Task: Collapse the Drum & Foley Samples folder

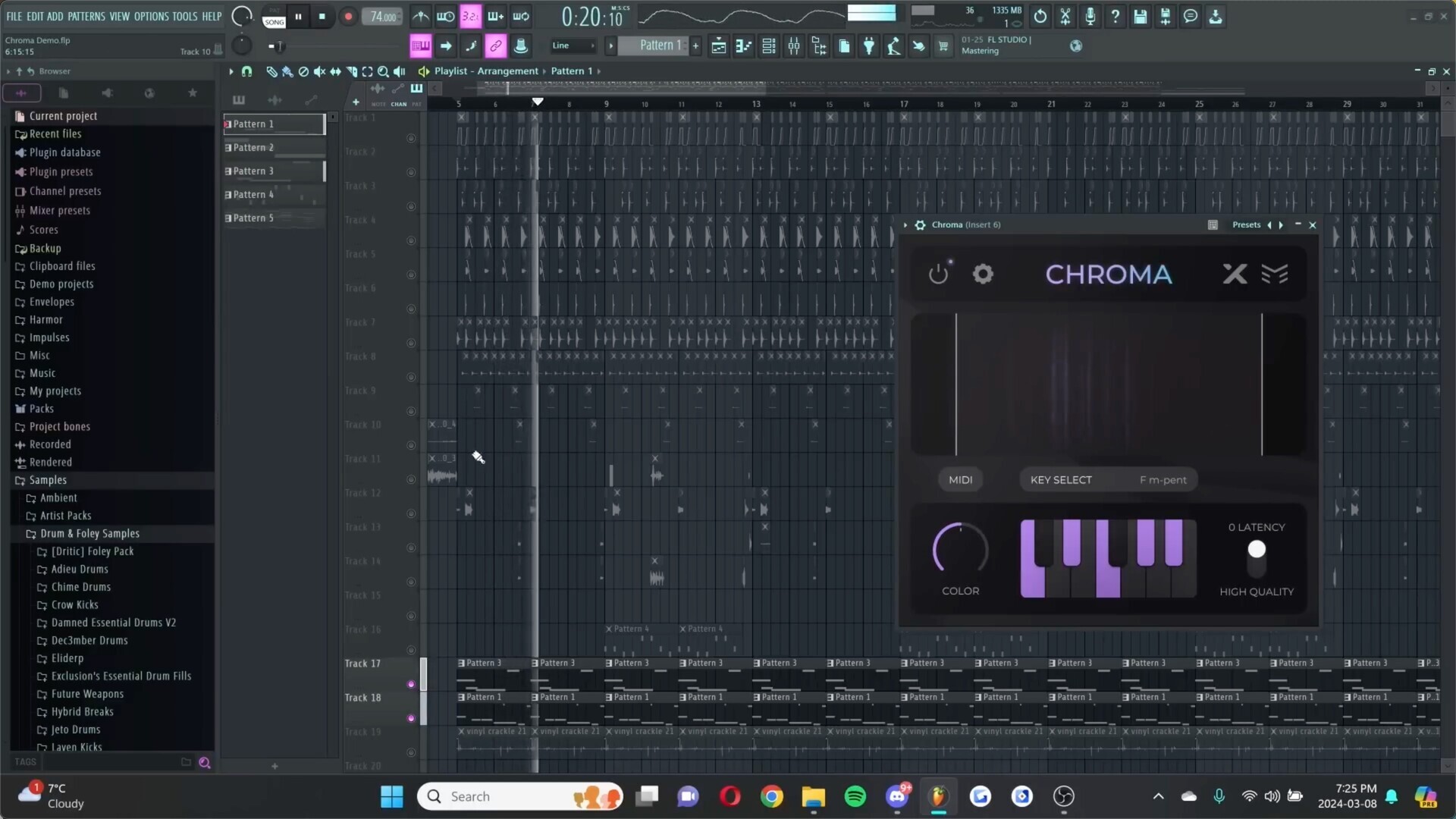Action: coord(89,534)
